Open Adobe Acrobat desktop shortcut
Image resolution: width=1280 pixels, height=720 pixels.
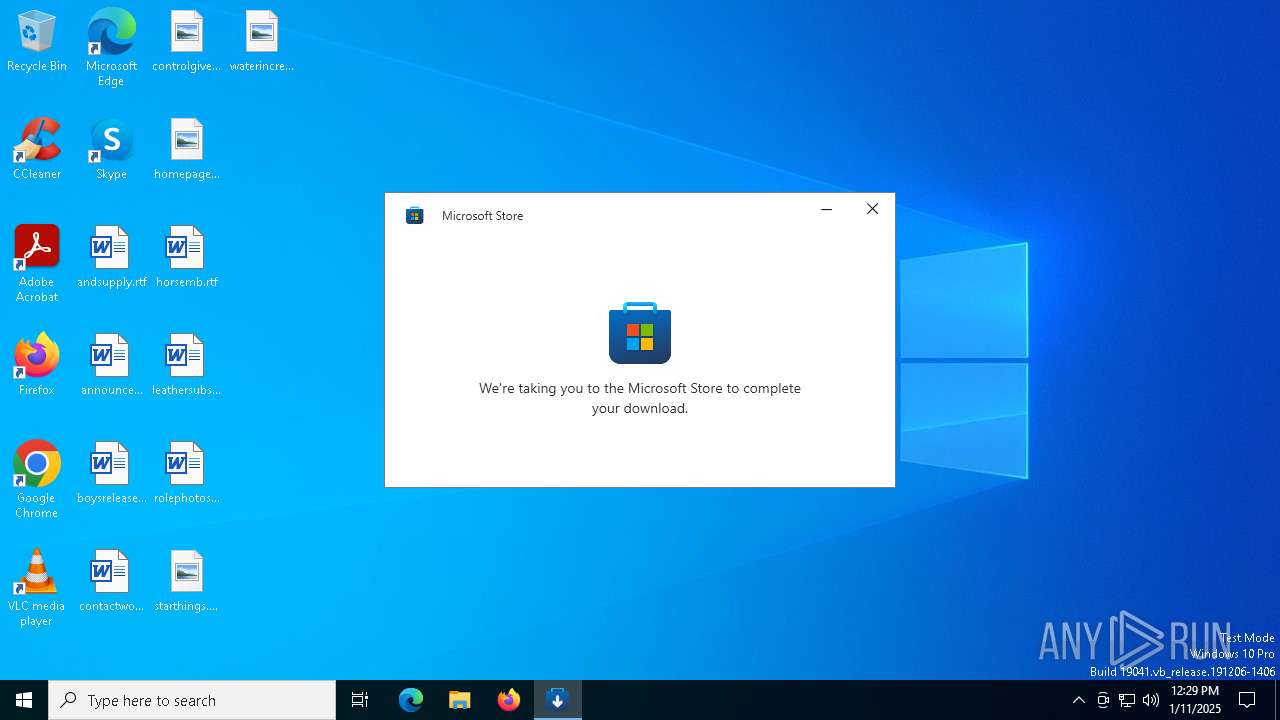[x=37, y=264]
